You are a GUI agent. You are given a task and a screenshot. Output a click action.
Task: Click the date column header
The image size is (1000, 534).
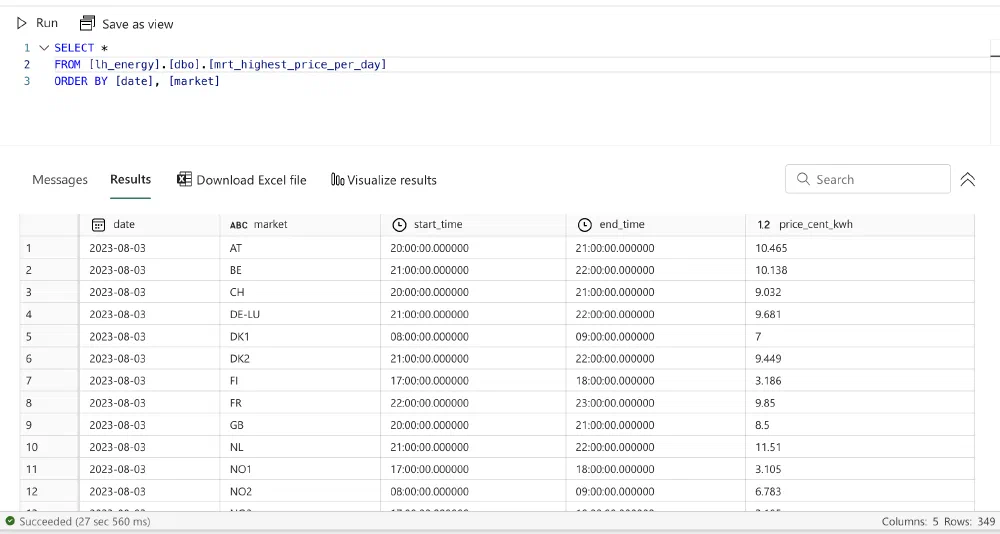[149, 225]
